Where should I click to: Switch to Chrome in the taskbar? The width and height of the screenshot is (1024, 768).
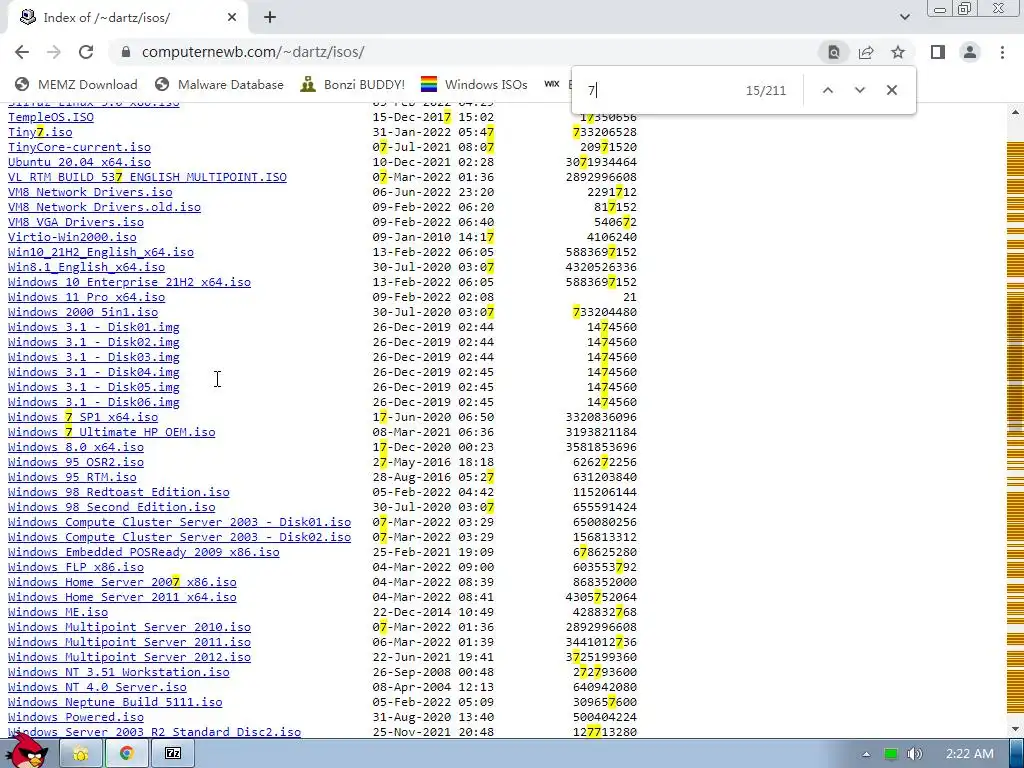pyautogui.click(x=127, y=754)
